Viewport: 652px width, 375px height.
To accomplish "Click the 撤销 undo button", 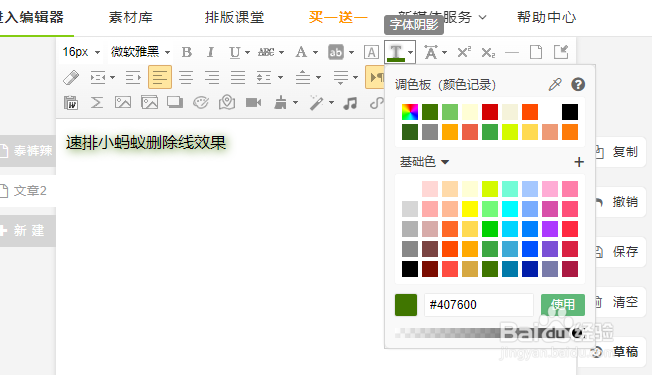I will point(620,202).
